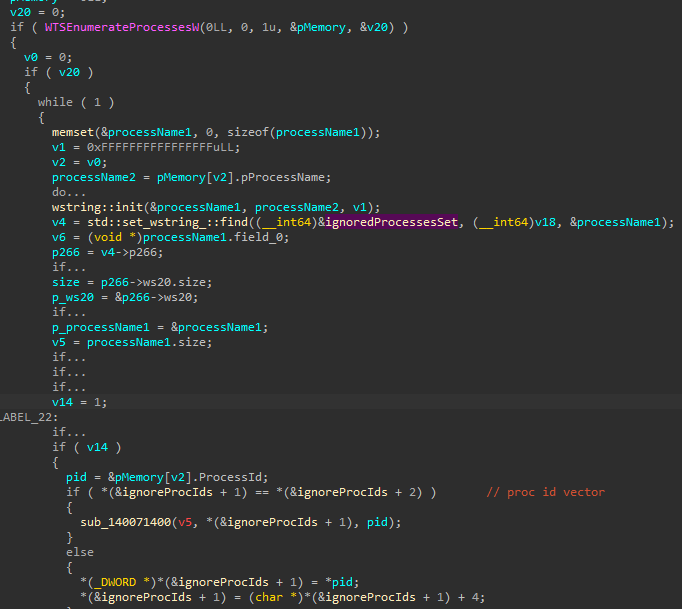Click the p_ws20 variable being assigned
This screenshot has width=682, height=609.
[x=73, y=297]
